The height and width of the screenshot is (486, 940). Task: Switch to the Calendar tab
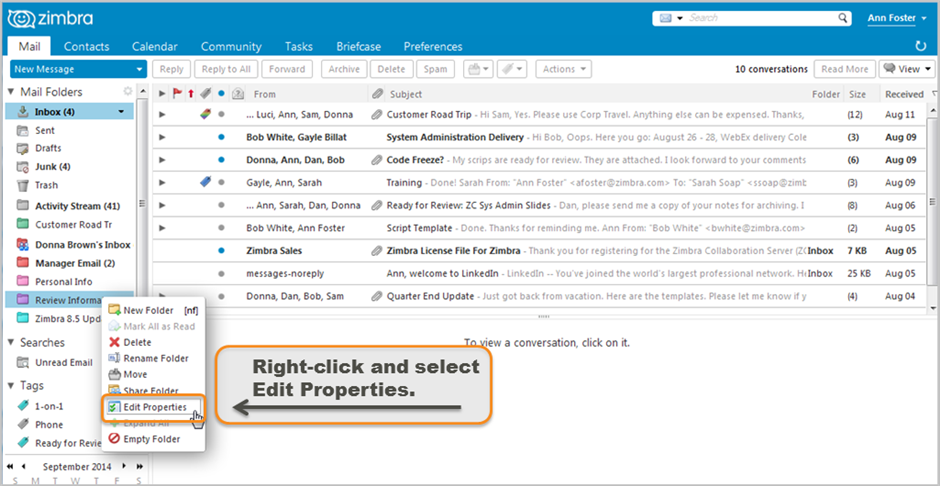[155, 46]
